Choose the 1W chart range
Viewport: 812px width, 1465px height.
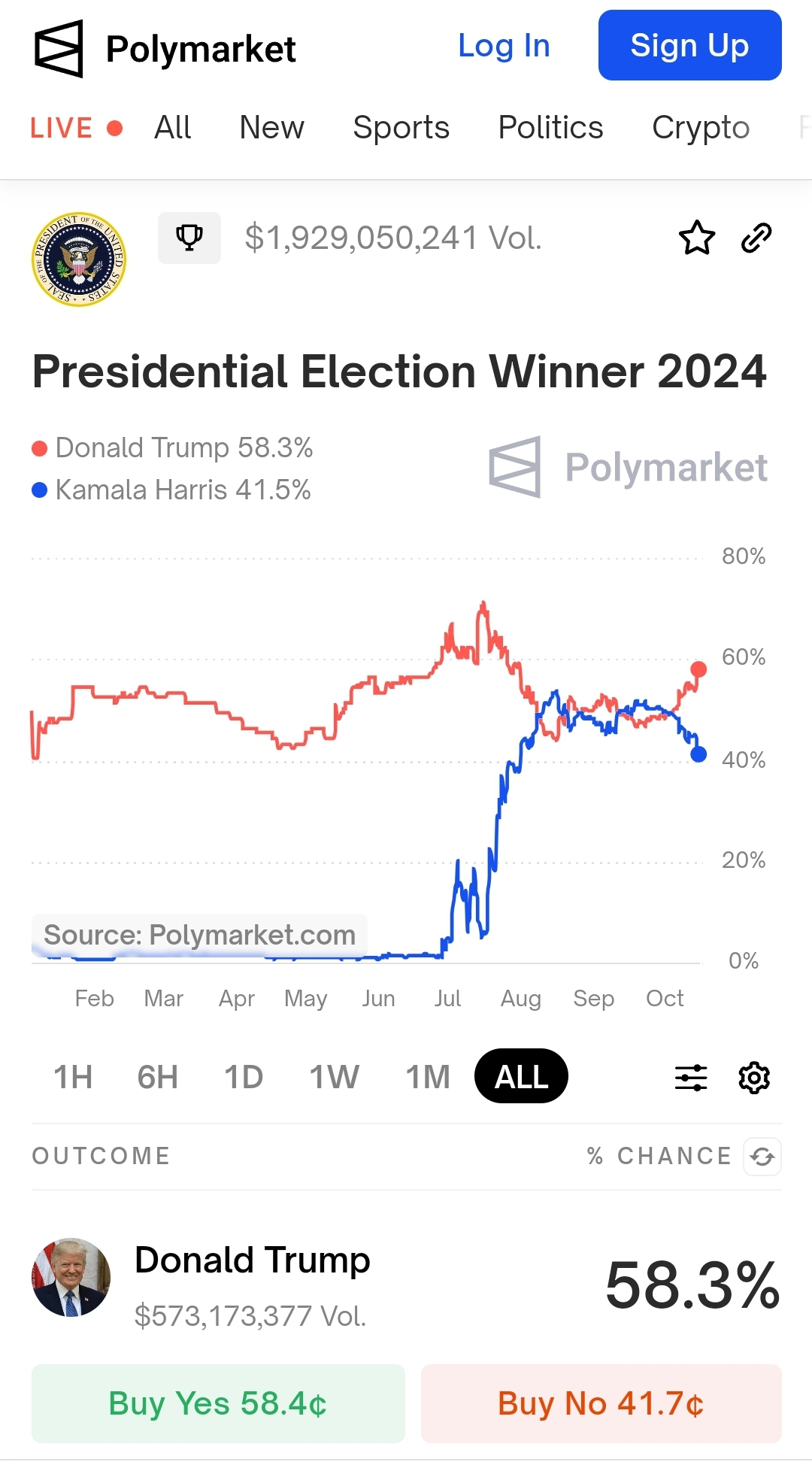point(335,1077)
